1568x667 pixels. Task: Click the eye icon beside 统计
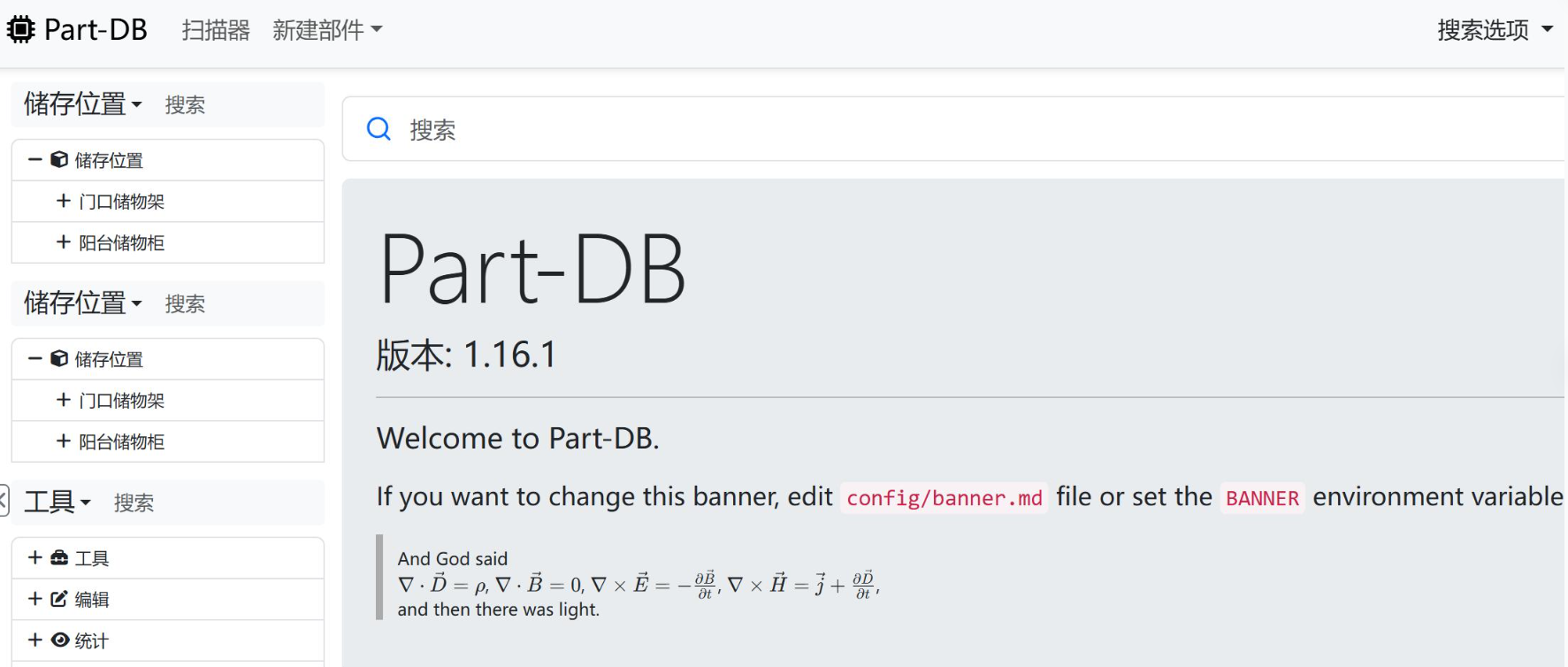60,640
